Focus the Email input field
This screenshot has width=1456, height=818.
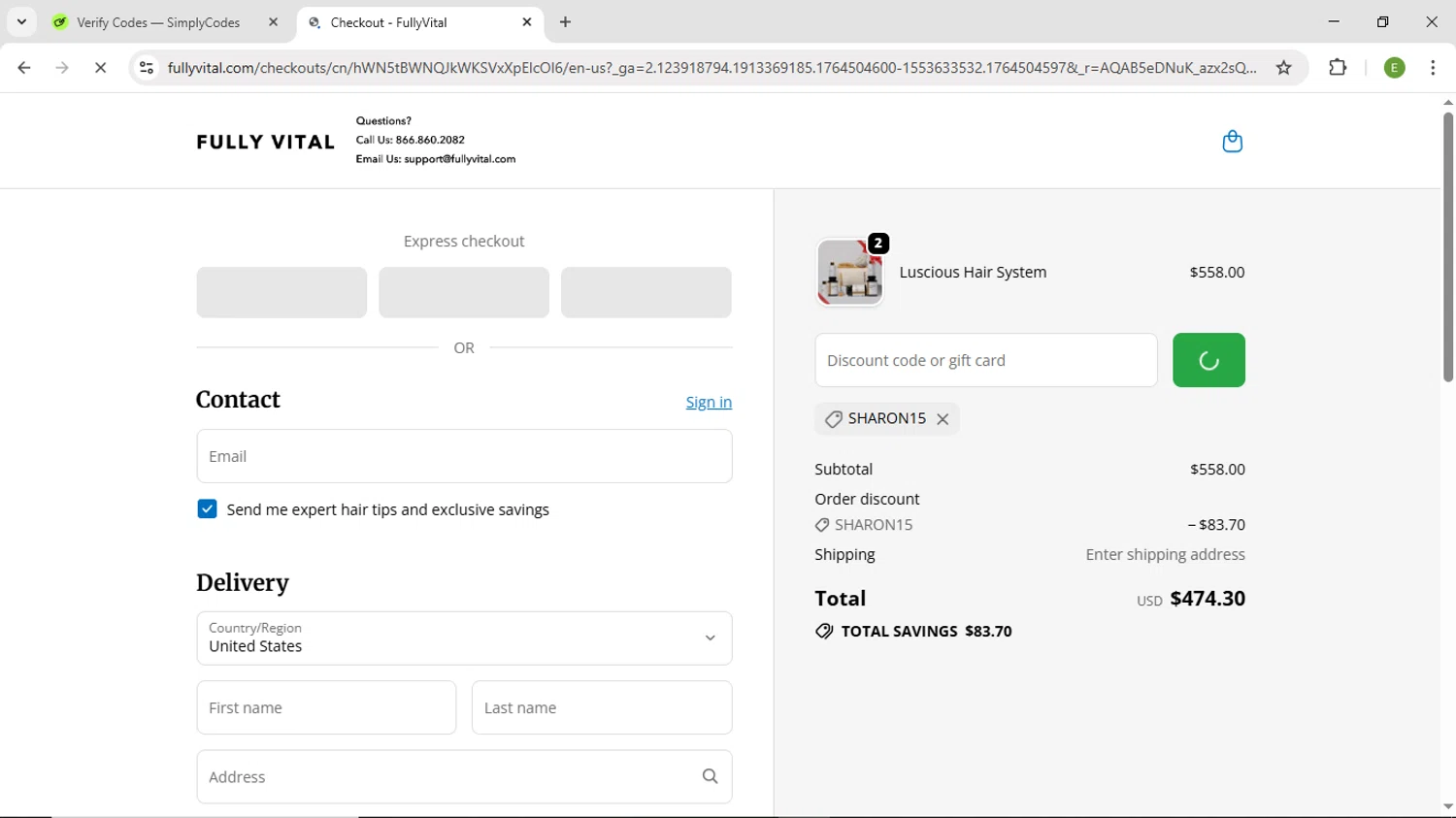[x=464, y=456]
